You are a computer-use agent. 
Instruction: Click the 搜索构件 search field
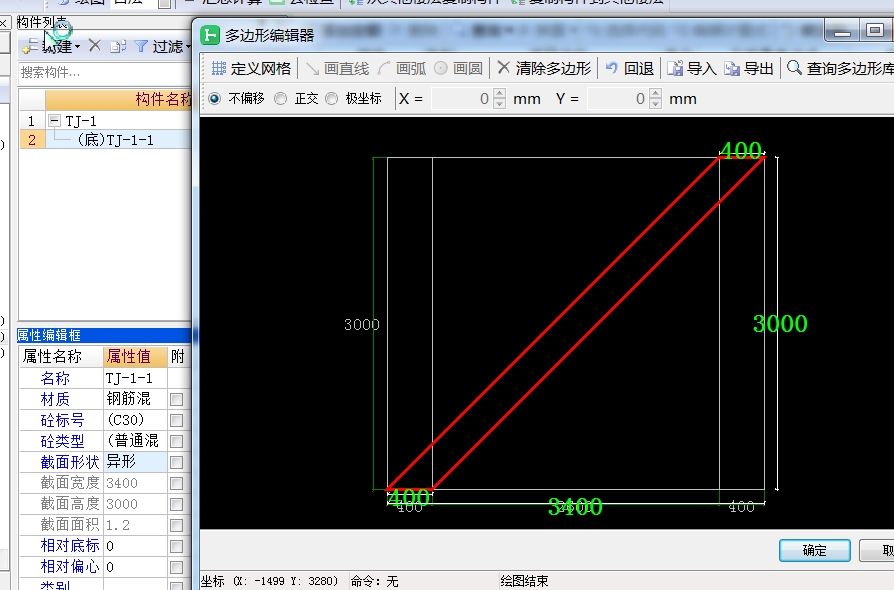[104, 72]
